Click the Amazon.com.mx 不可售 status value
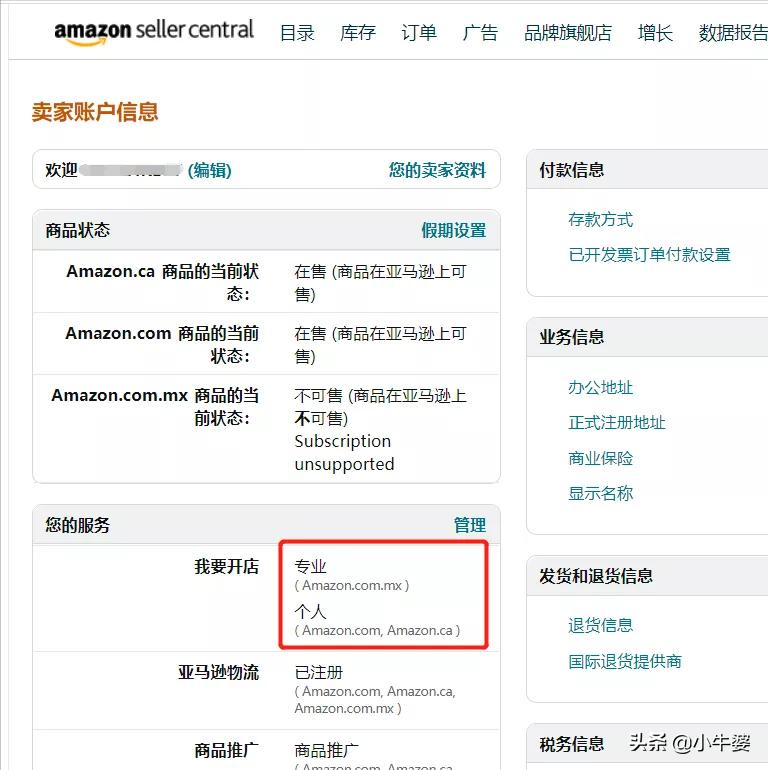The width and height of the screenshot is (768, 770). [x=380, y=407]
